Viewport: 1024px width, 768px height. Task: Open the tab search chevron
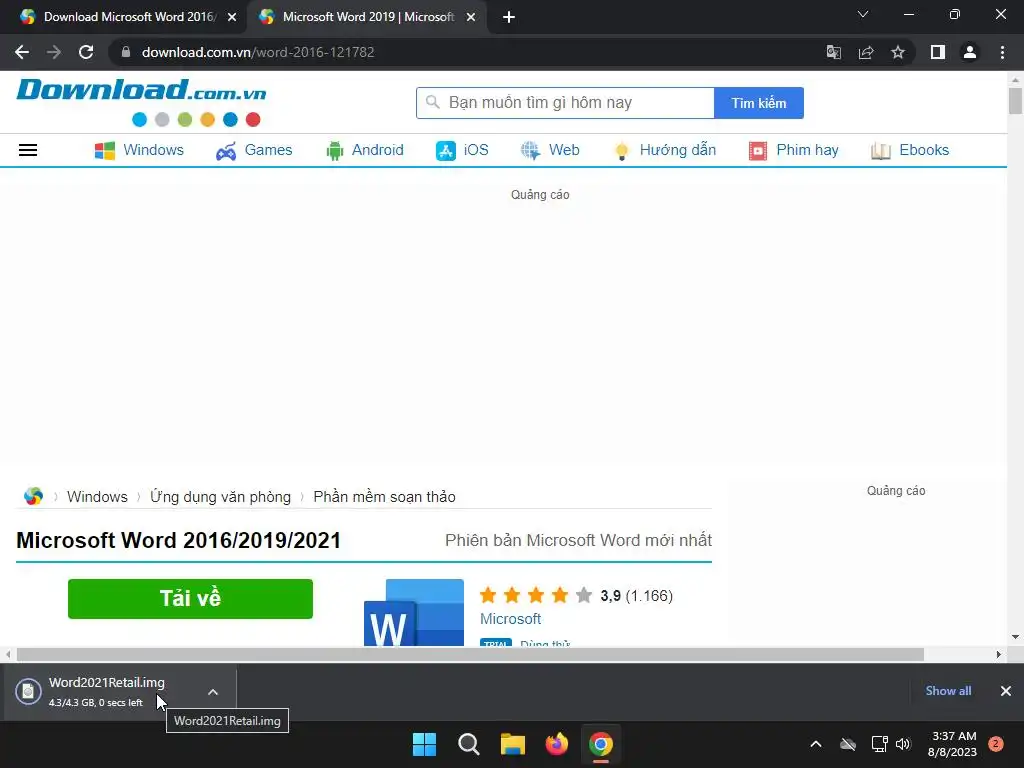tap(863, 14)
